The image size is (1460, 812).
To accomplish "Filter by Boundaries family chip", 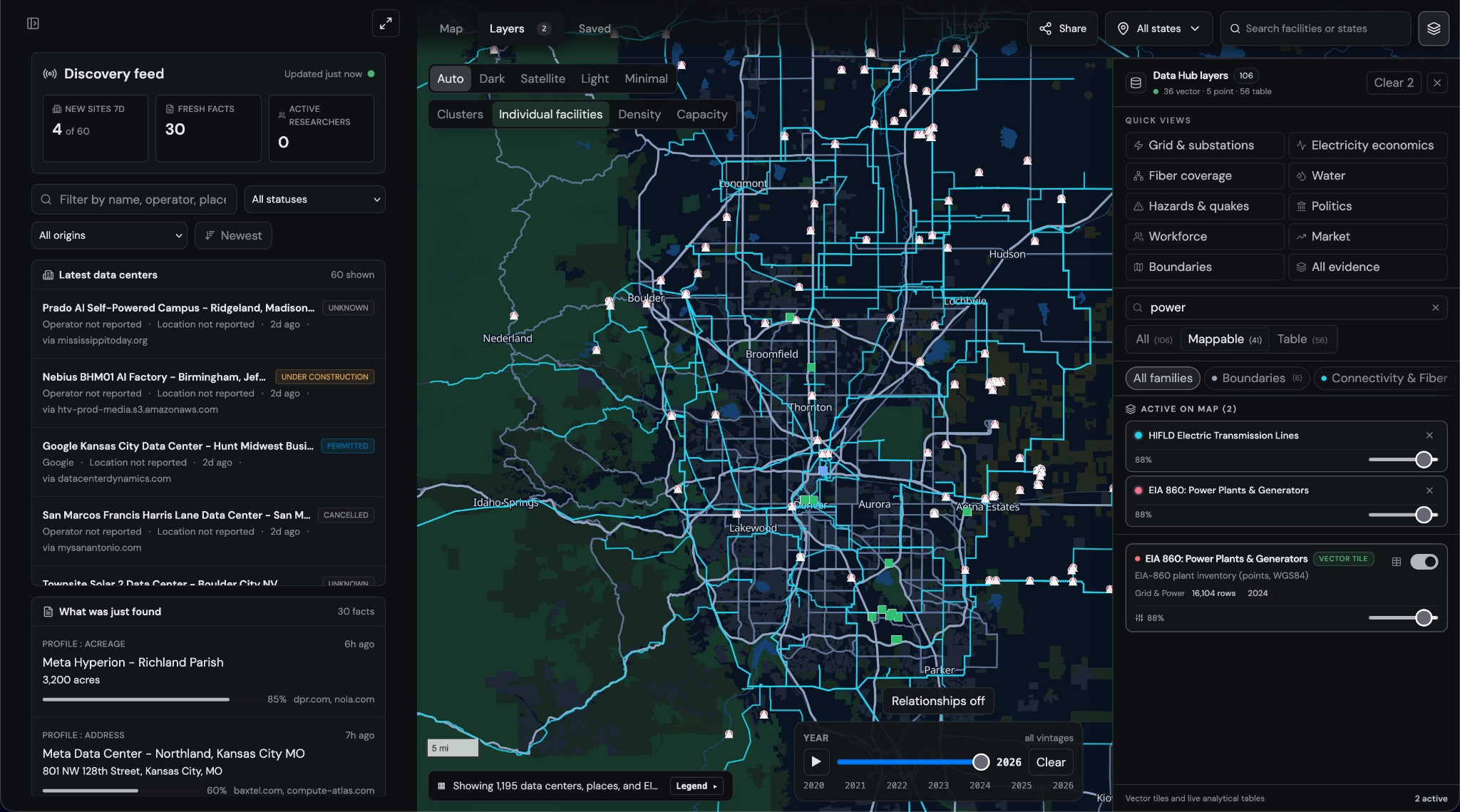I will tap(1257, 379).
